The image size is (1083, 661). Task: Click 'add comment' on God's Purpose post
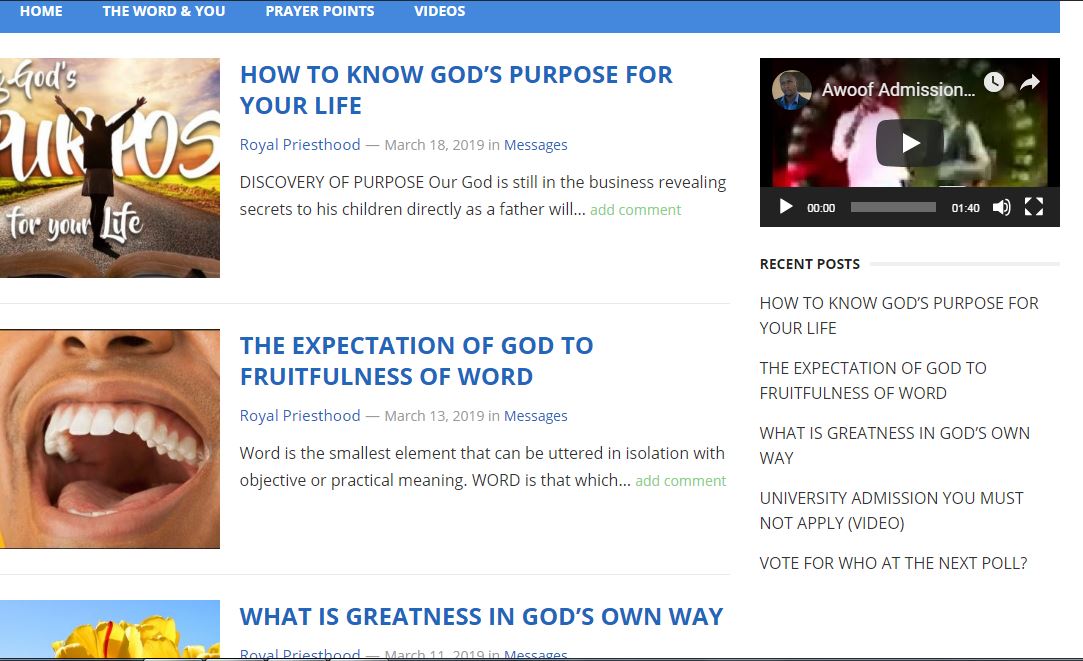coord(635,209)
